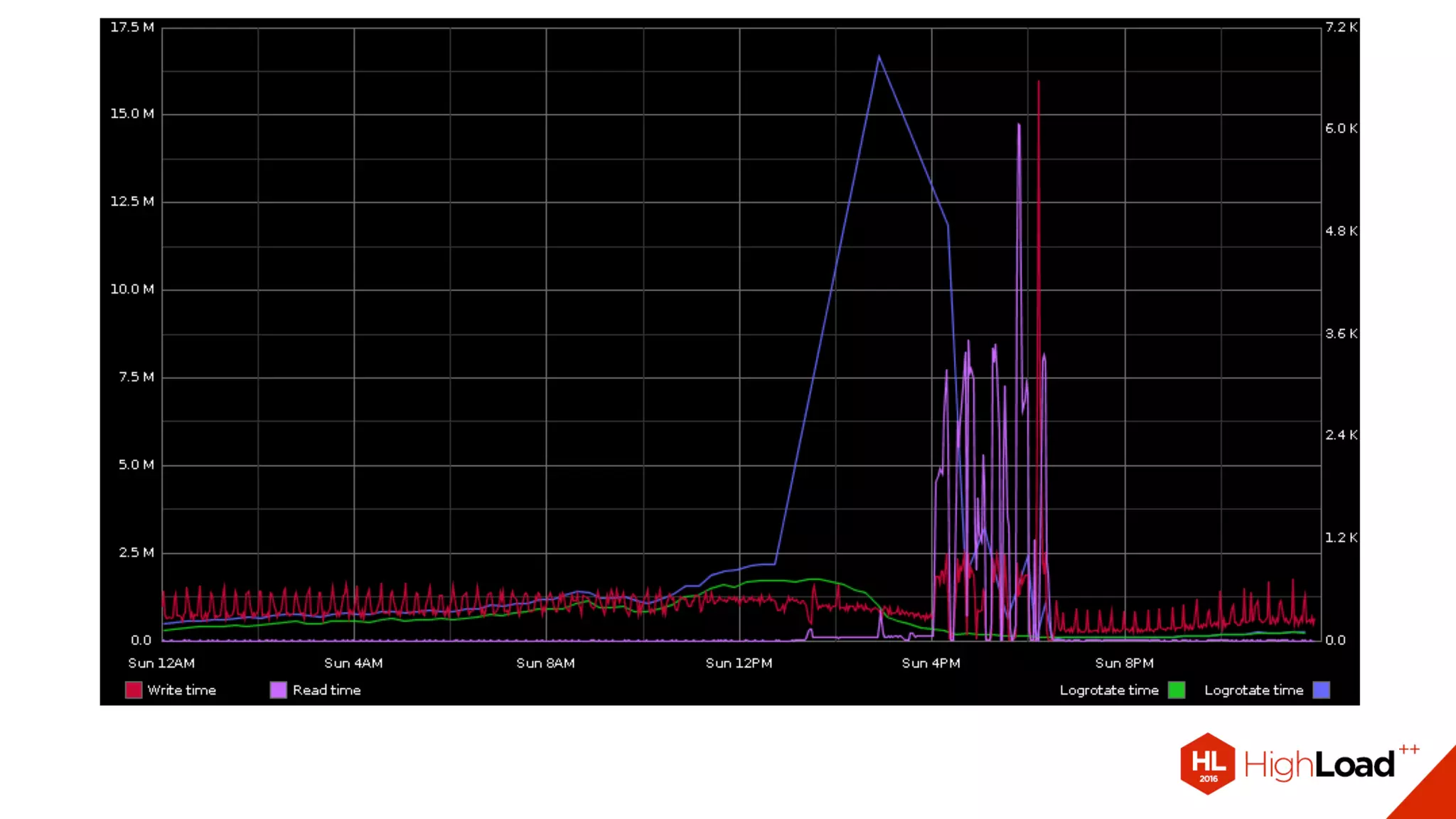Click the purple Read time legend swatch
This screenshot has height=819, width=1456.
[x=278, y=690]
